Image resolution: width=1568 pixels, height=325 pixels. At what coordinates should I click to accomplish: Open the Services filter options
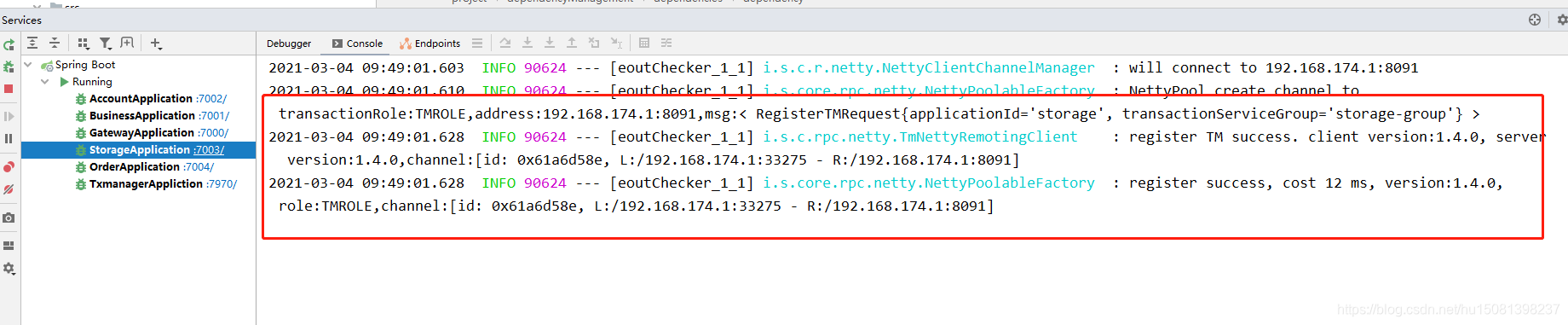105,43
